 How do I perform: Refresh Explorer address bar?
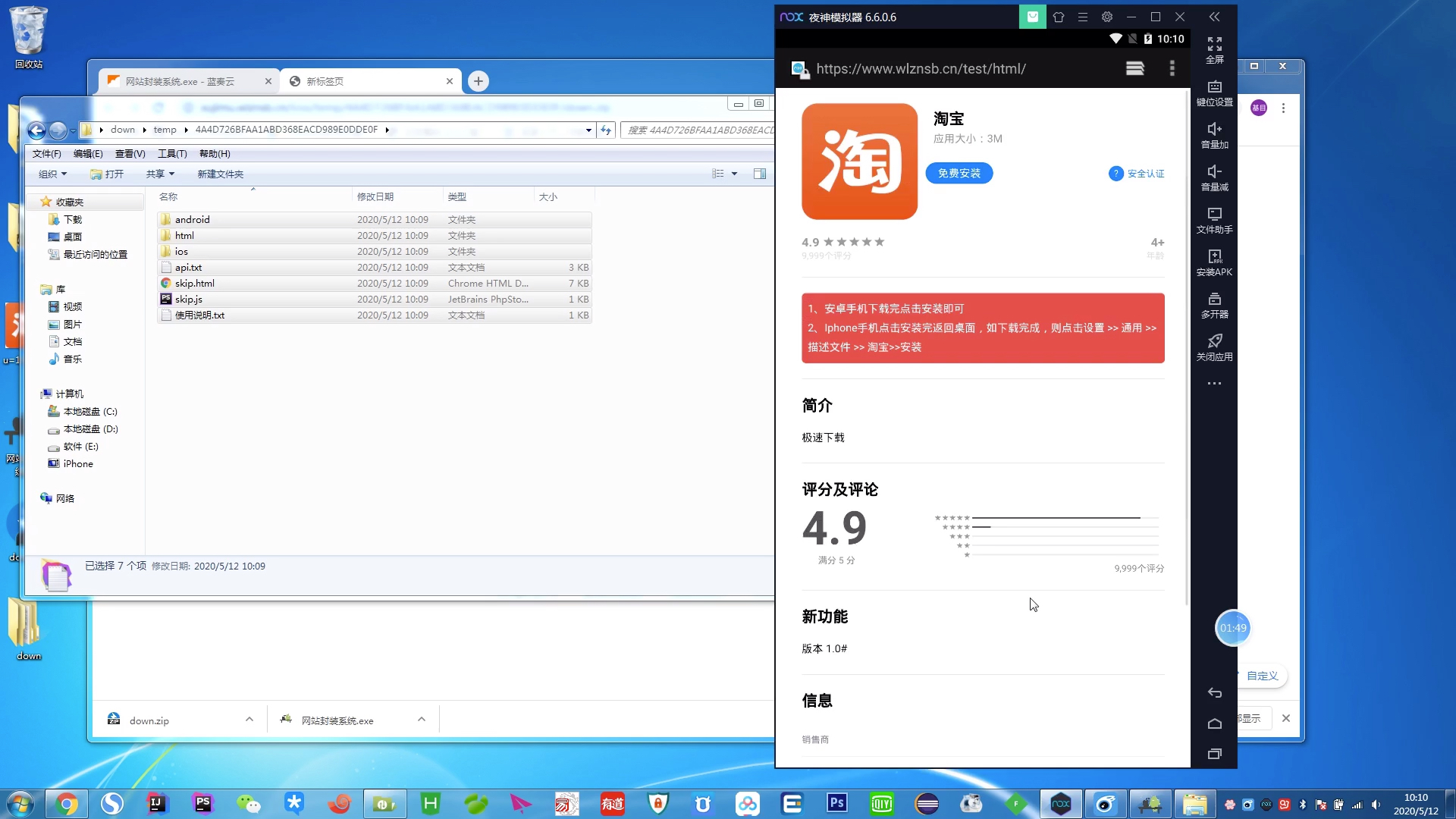click(605, 130)
